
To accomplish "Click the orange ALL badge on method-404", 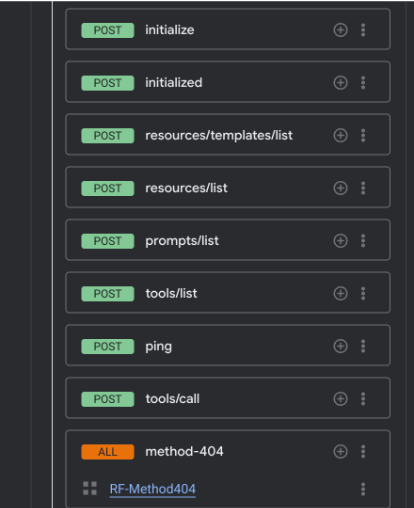I will pos(108,452).
